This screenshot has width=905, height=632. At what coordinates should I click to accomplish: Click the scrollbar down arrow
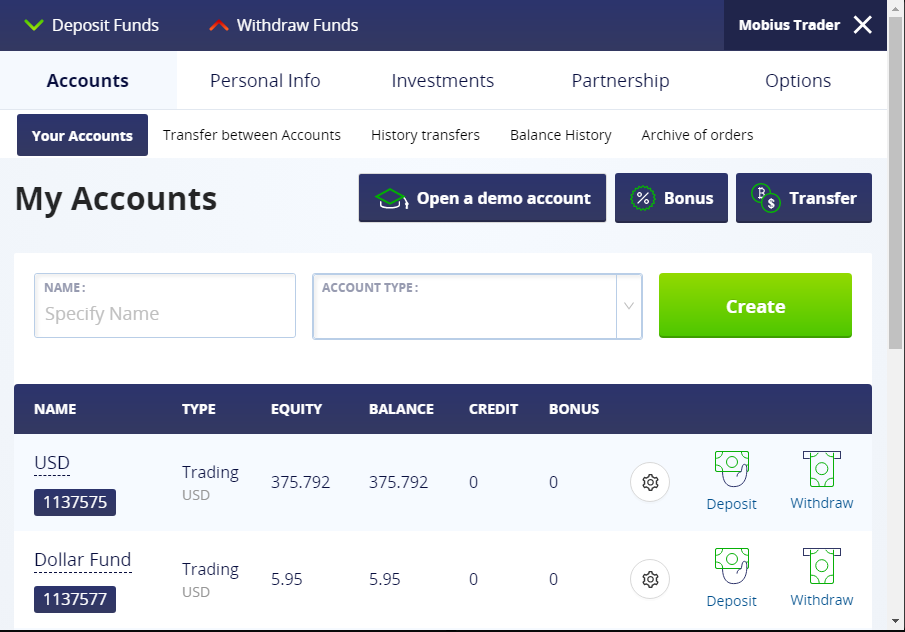pyautogui.click(x=895, y=621)
